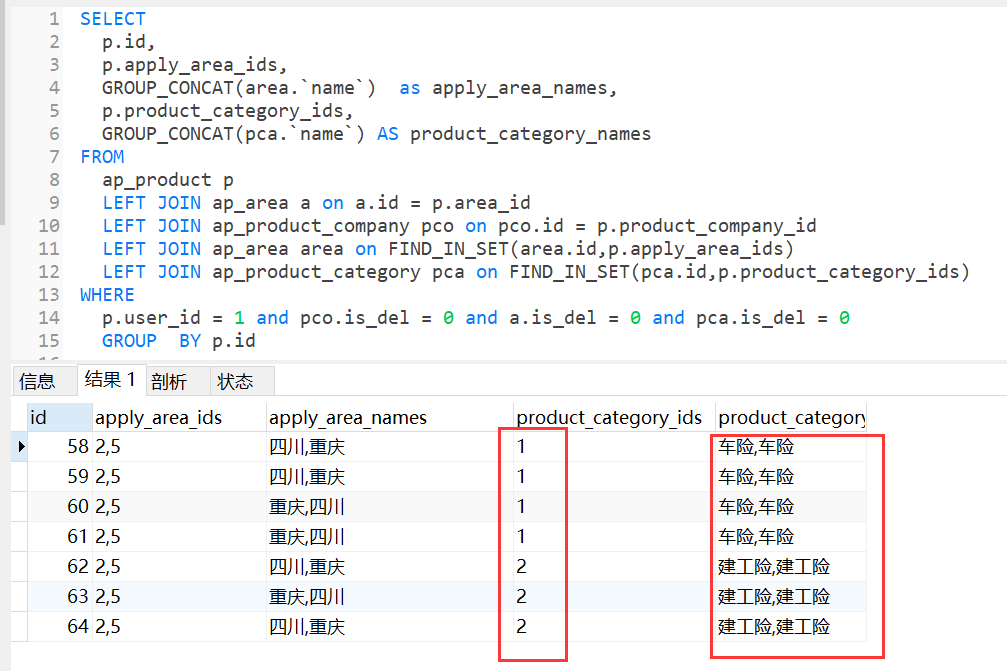Viewport: 1007px width, 671px height.
Task: Click id cell 58
Action: point(60,446)
